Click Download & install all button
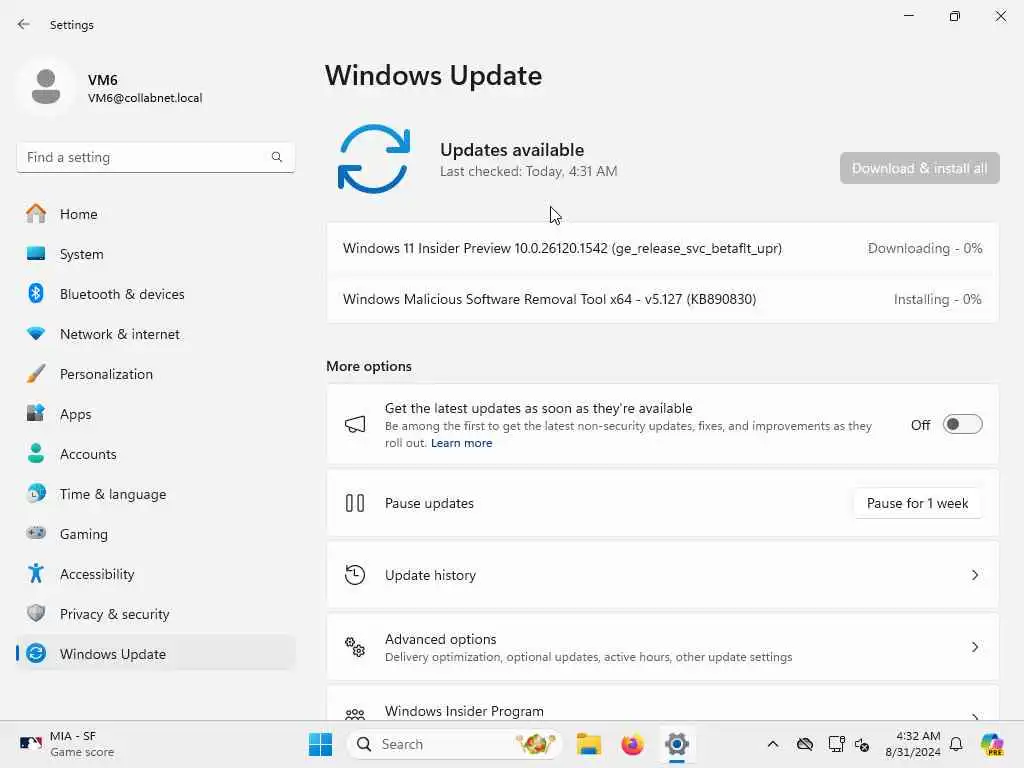 click(920, 168)
